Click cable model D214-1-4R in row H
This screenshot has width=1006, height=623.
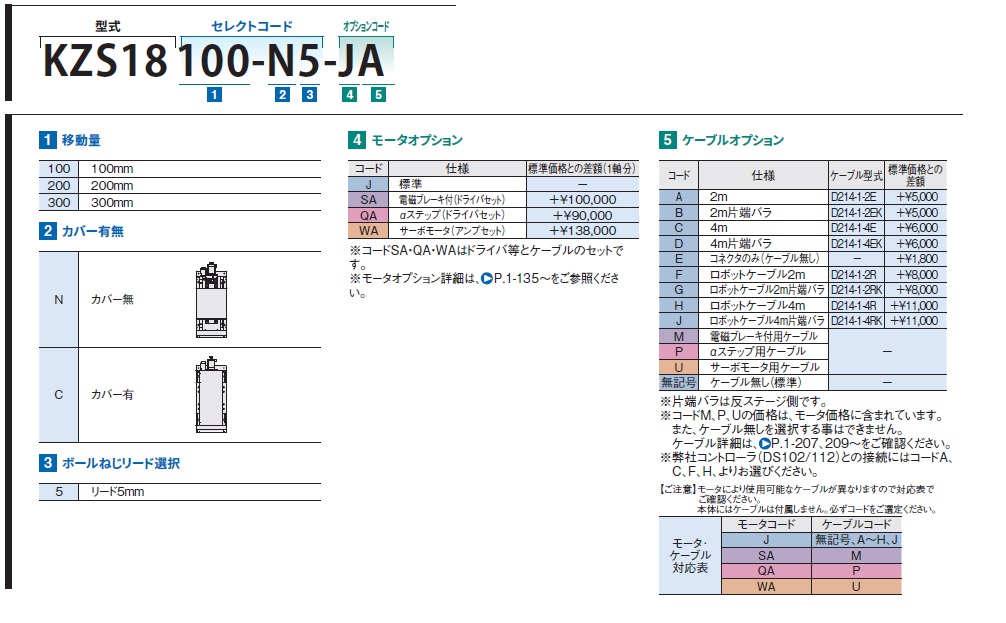pyautogui.click(x=857, y=305)
